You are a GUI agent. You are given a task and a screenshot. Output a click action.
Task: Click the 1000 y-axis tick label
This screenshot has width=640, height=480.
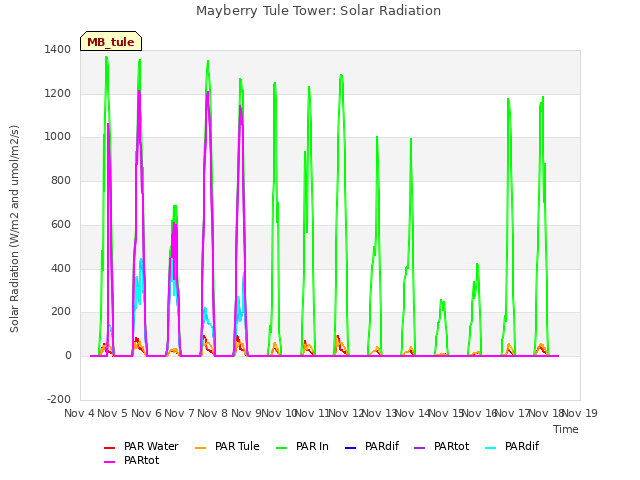[x=58, y=137]
